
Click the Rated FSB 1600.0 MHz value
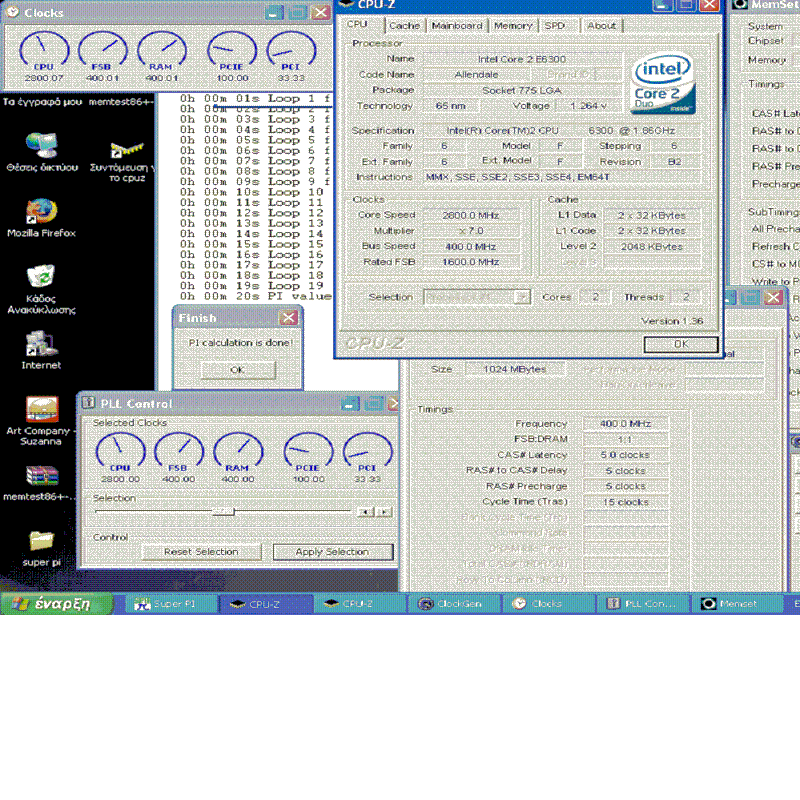[471, 262]
